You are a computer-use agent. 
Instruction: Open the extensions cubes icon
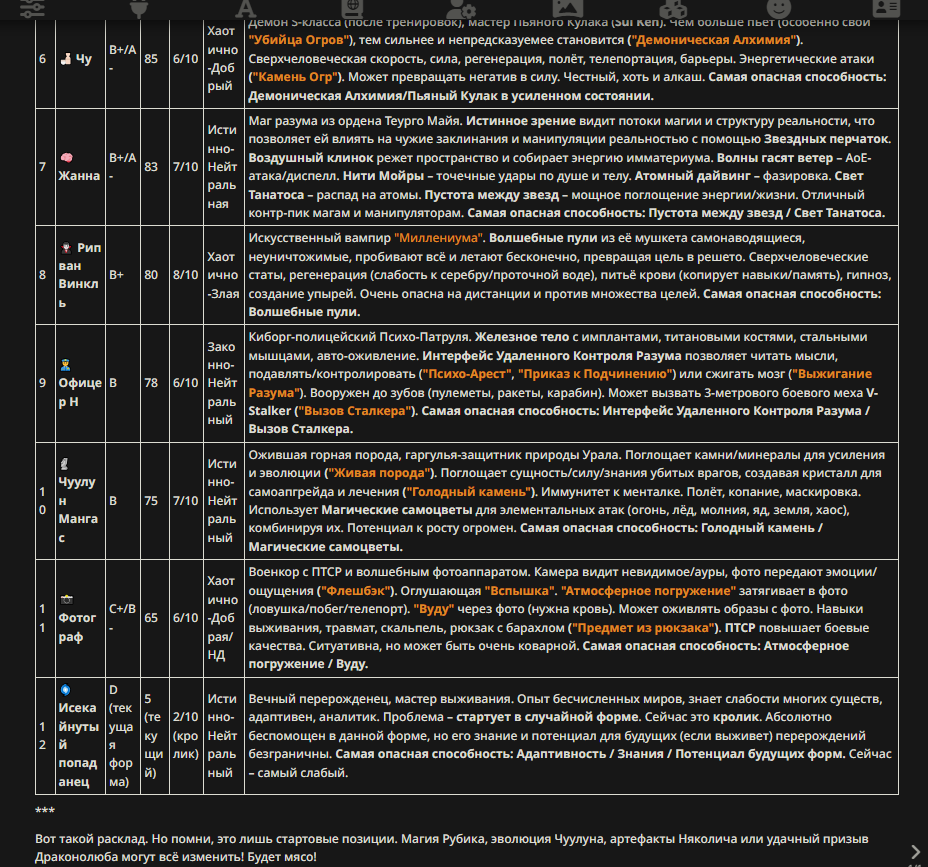click(x=674, y=8)
